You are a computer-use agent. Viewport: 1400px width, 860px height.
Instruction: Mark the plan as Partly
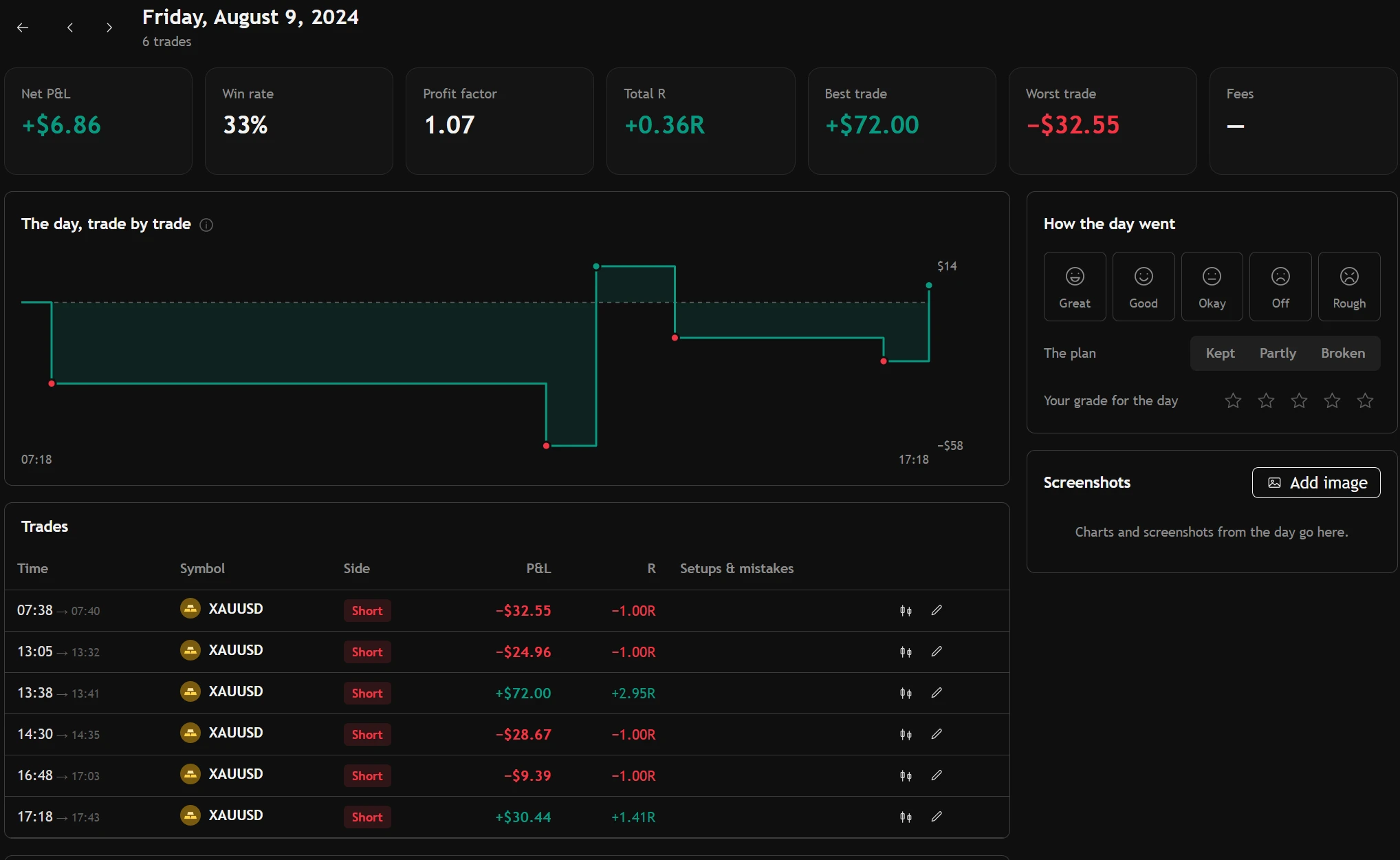[x=1278, y=353]
